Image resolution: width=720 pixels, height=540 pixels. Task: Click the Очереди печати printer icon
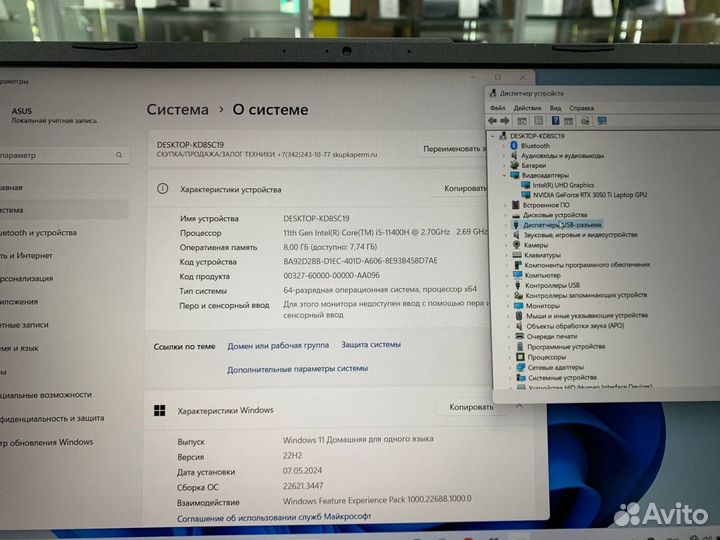point(520,336)
